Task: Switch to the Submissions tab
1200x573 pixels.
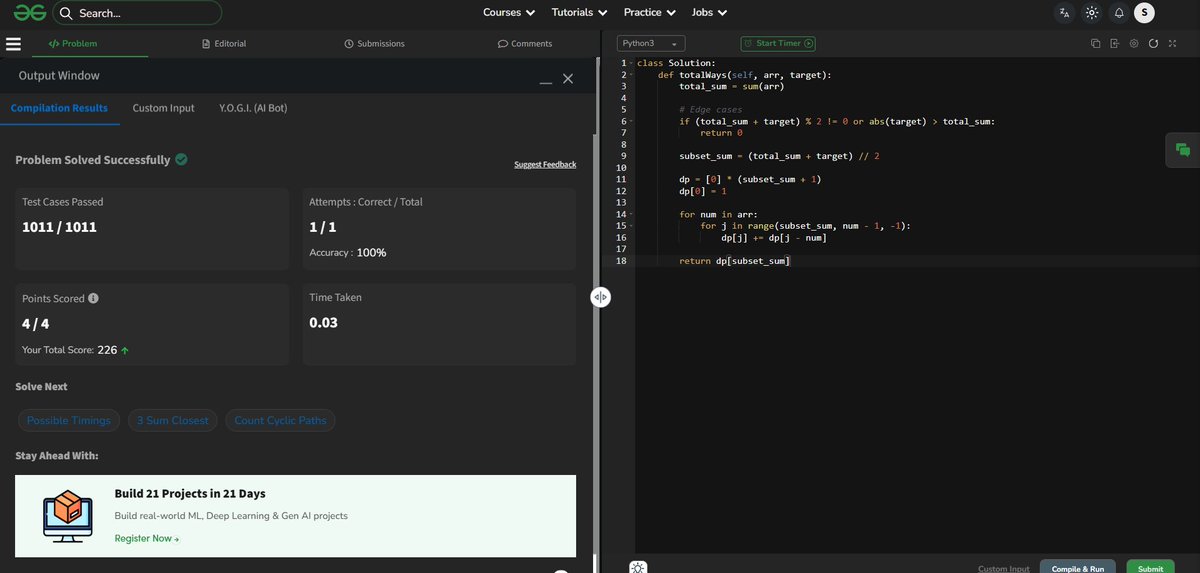Action: tap(374, 44)
